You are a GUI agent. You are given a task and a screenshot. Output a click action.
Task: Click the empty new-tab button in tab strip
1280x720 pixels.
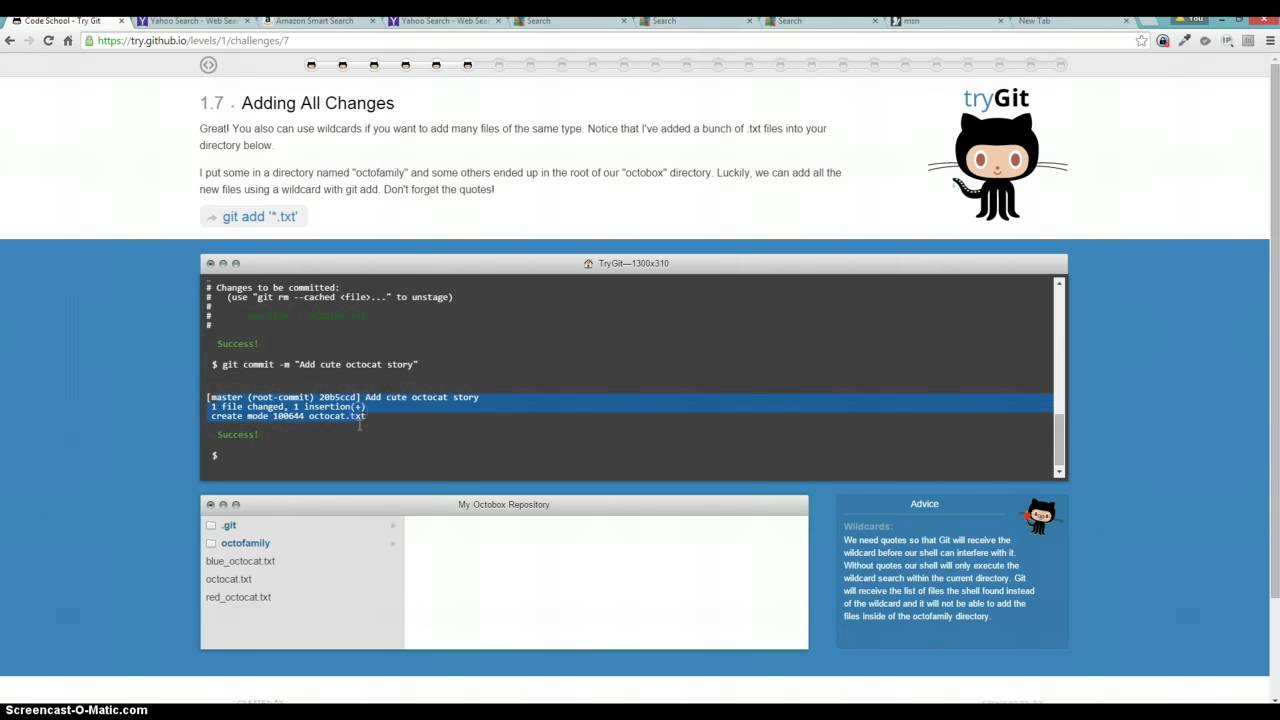coord(1149,20)
